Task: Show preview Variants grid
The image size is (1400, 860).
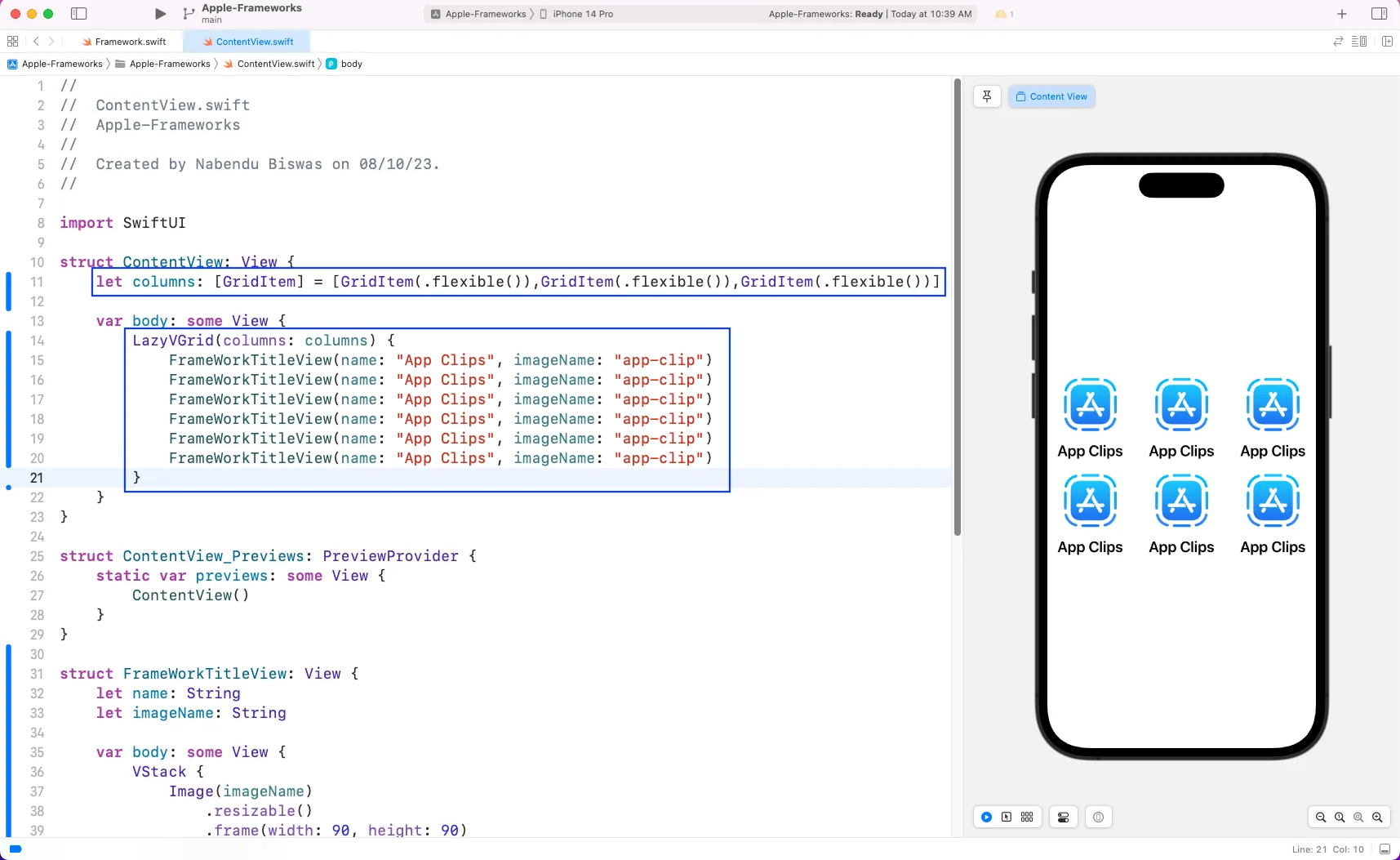Action: 1027,817
